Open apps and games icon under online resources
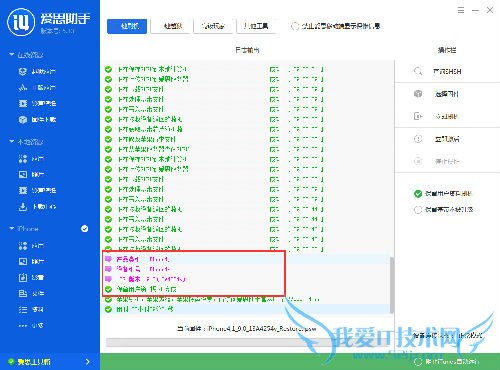The image size is (500, 370). [23, 71]
